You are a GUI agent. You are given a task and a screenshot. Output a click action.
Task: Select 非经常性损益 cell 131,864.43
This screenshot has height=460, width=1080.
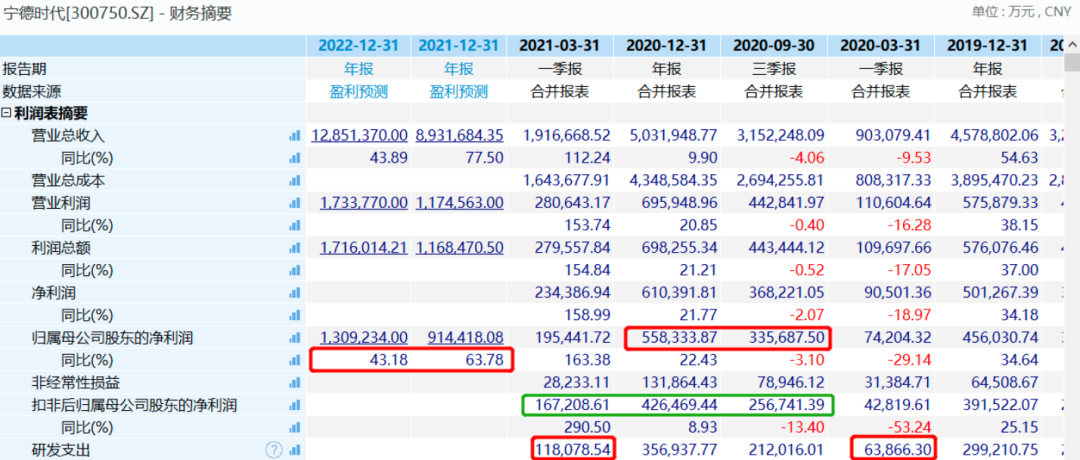678,383
